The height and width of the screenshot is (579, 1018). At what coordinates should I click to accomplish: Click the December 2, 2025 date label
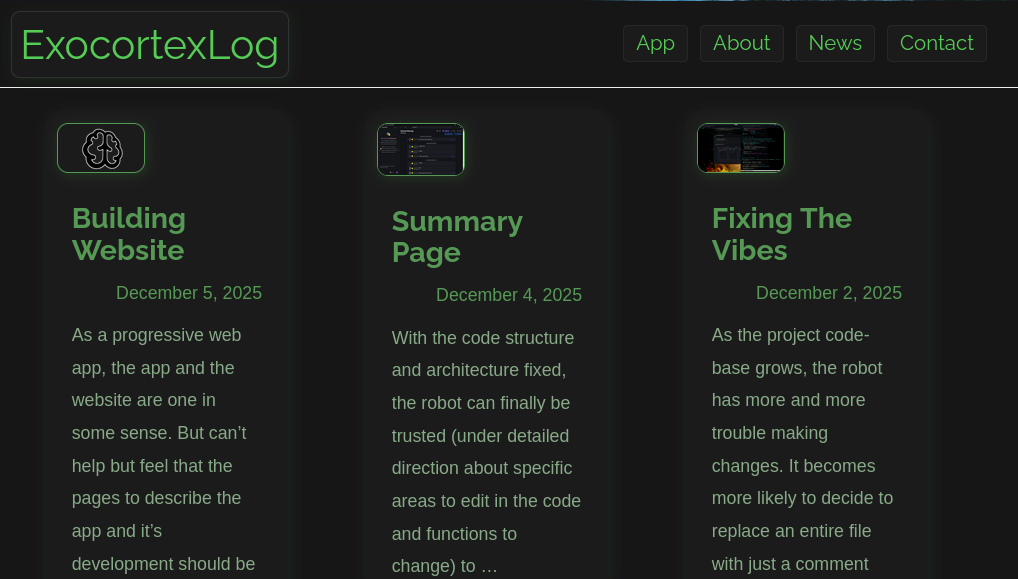[829, 293]
